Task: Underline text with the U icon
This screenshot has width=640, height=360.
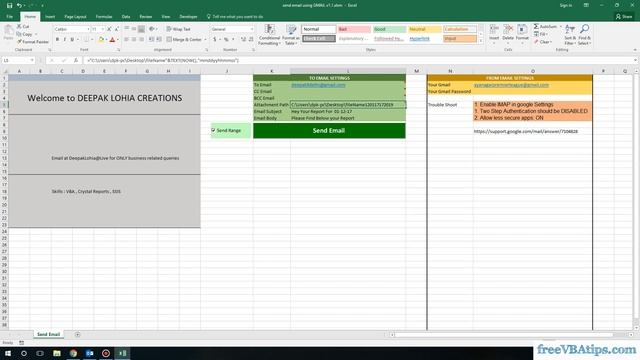Action: click(72, 40)
